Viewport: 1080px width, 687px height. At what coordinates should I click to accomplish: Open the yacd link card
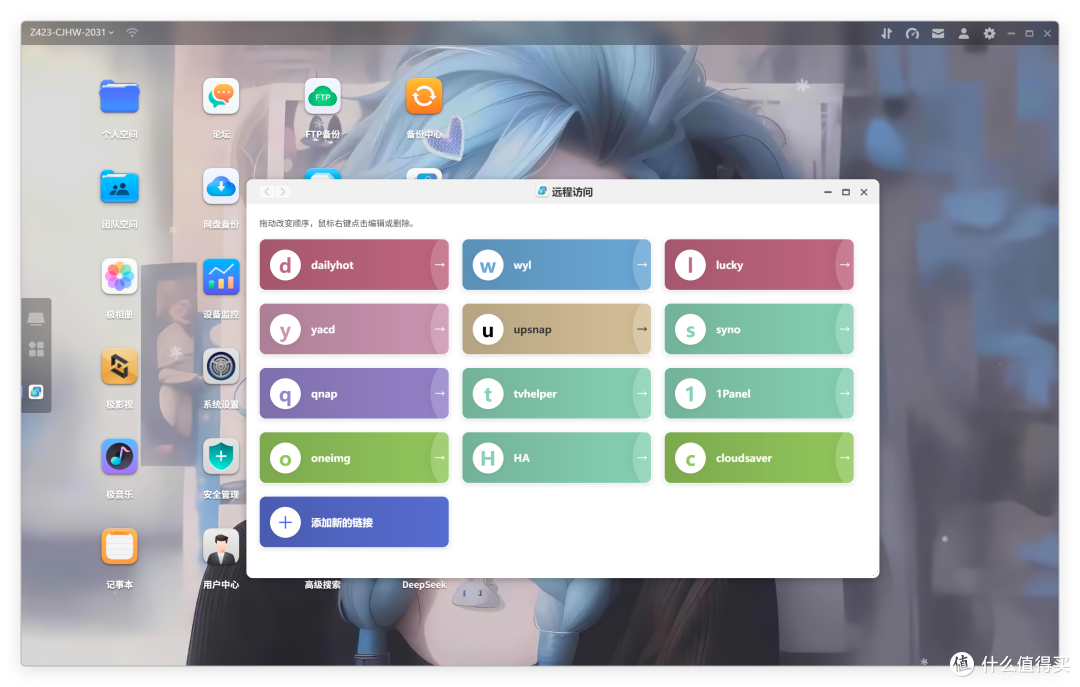pos(354,329)
